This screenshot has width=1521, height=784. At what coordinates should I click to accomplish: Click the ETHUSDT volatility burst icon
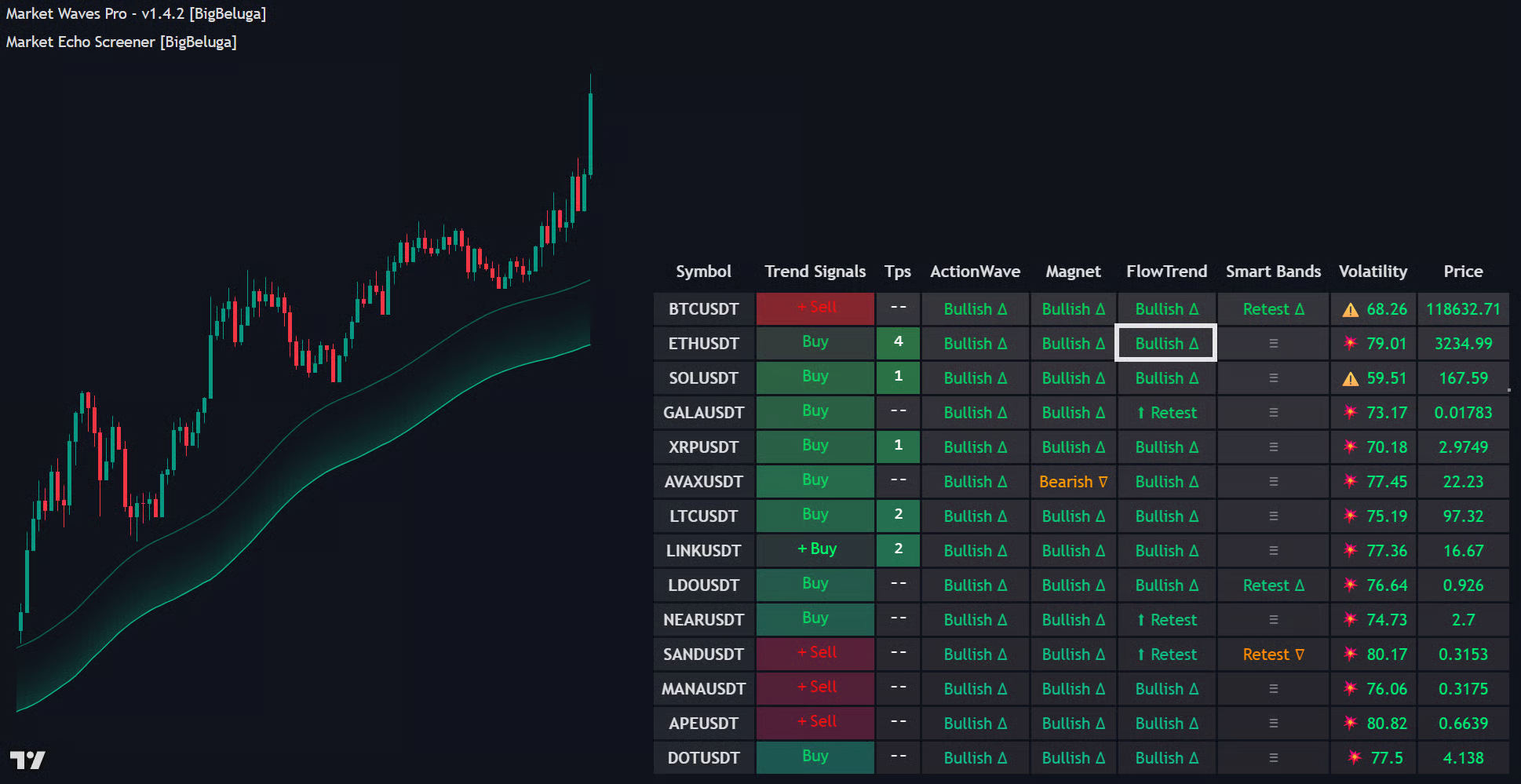pyautogui.click(x=1350, y=343)
